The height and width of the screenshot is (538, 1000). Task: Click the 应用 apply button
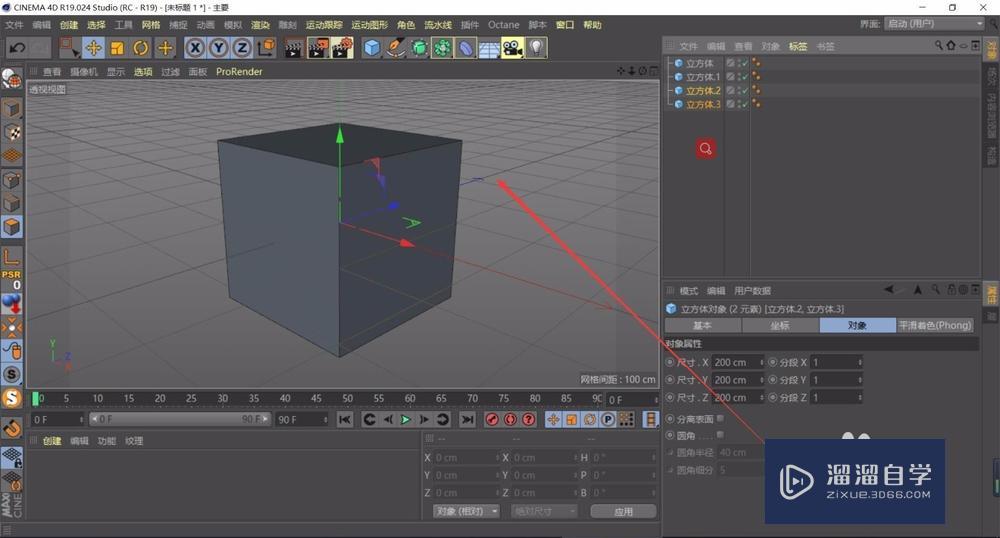tap(623, 511)
